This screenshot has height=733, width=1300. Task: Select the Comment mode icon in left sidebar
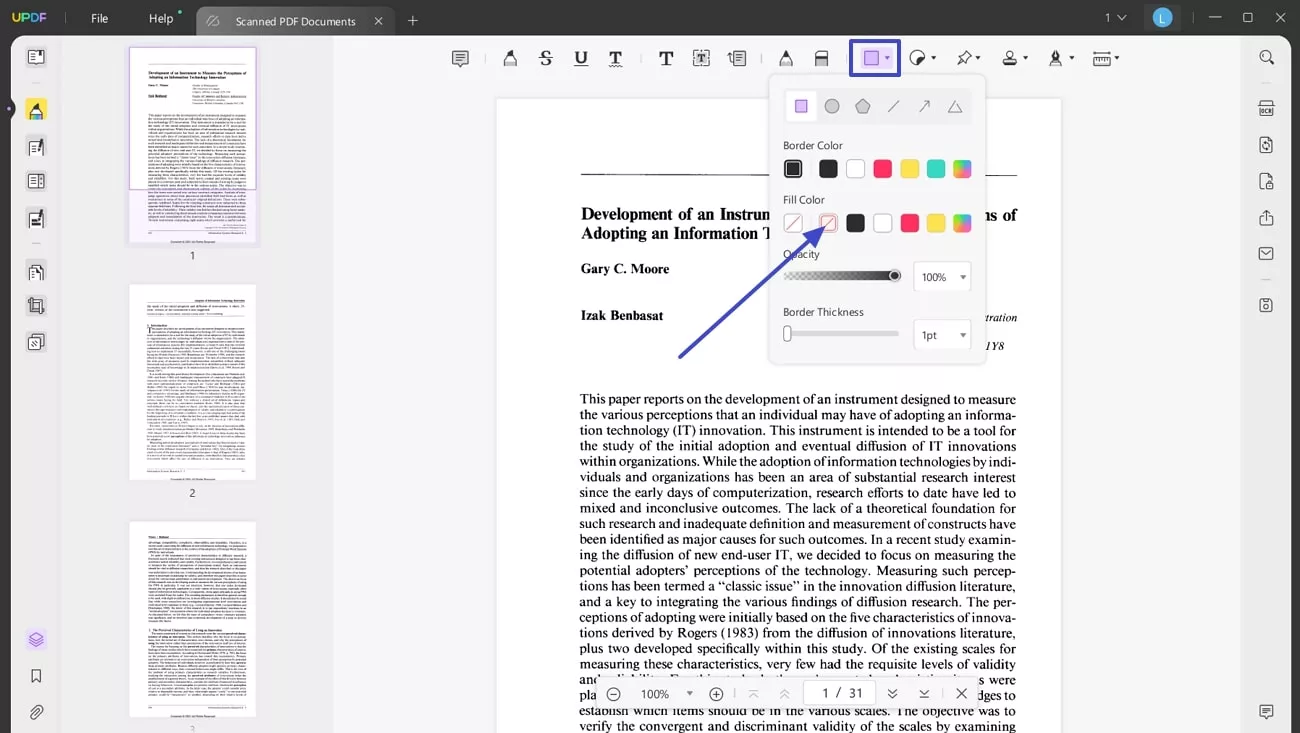tap(36, 110)
